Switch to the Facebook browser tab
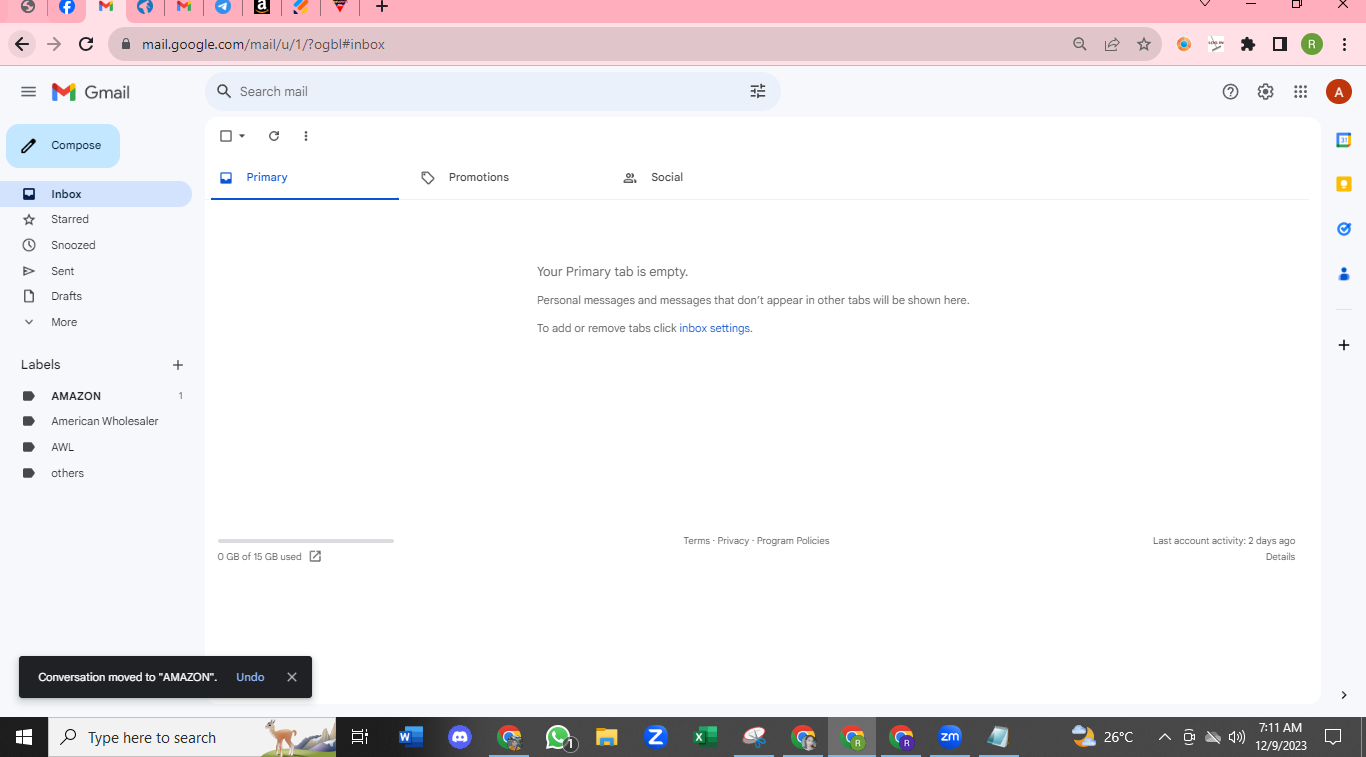 click(67, 7)
